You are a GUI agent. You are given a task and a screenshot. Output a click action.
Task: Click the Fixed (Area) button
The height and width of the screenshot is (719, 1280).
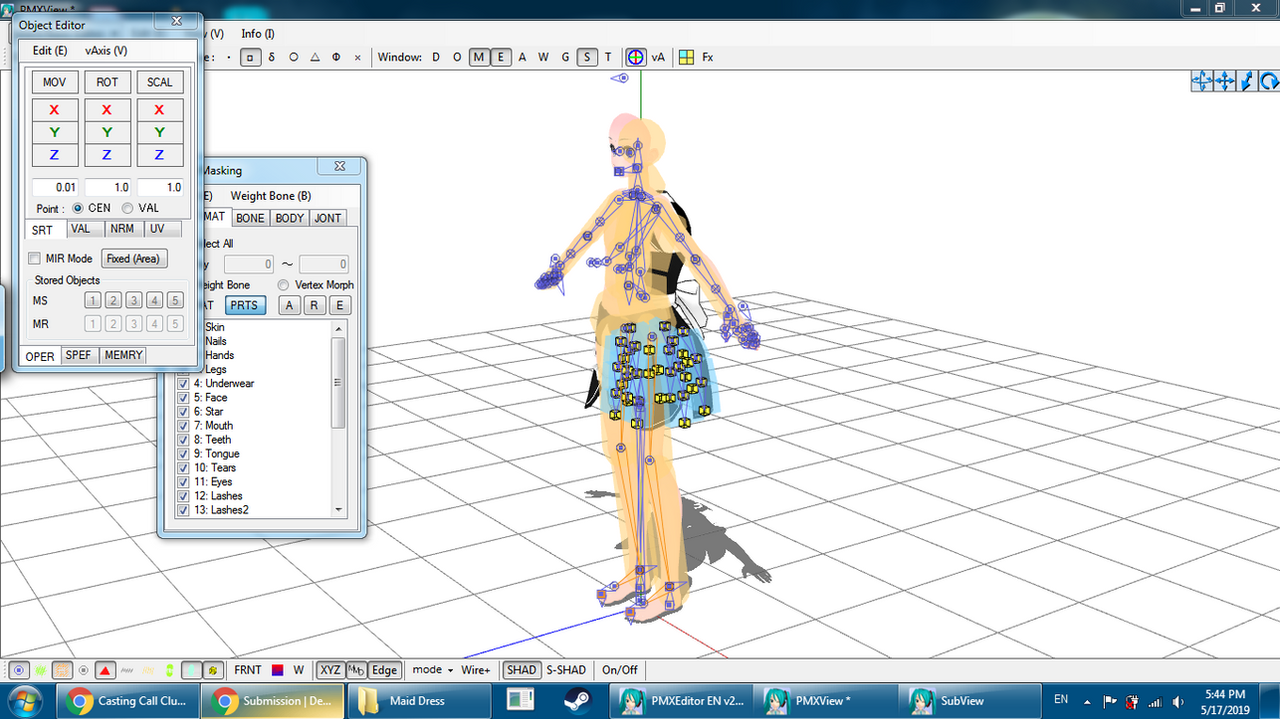click(134, 259)
